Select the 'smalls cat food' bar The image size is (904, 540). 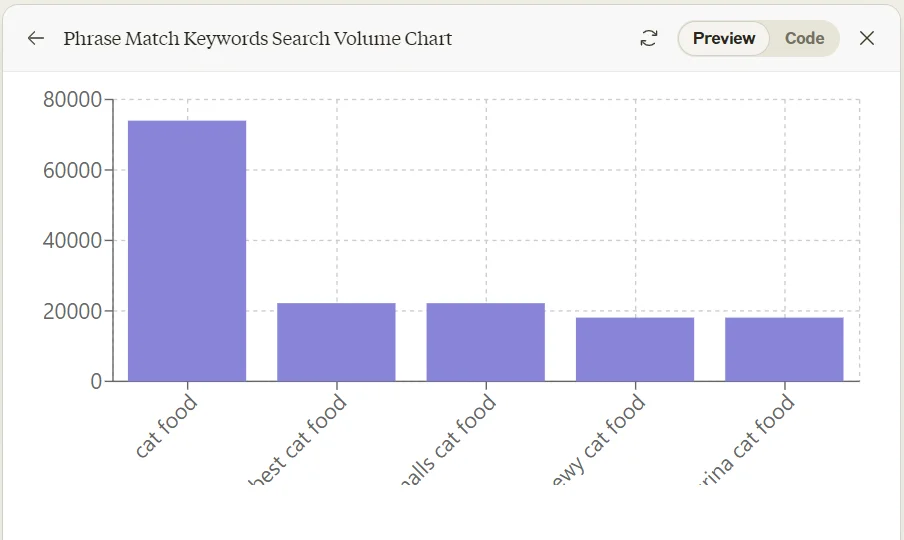485,342
